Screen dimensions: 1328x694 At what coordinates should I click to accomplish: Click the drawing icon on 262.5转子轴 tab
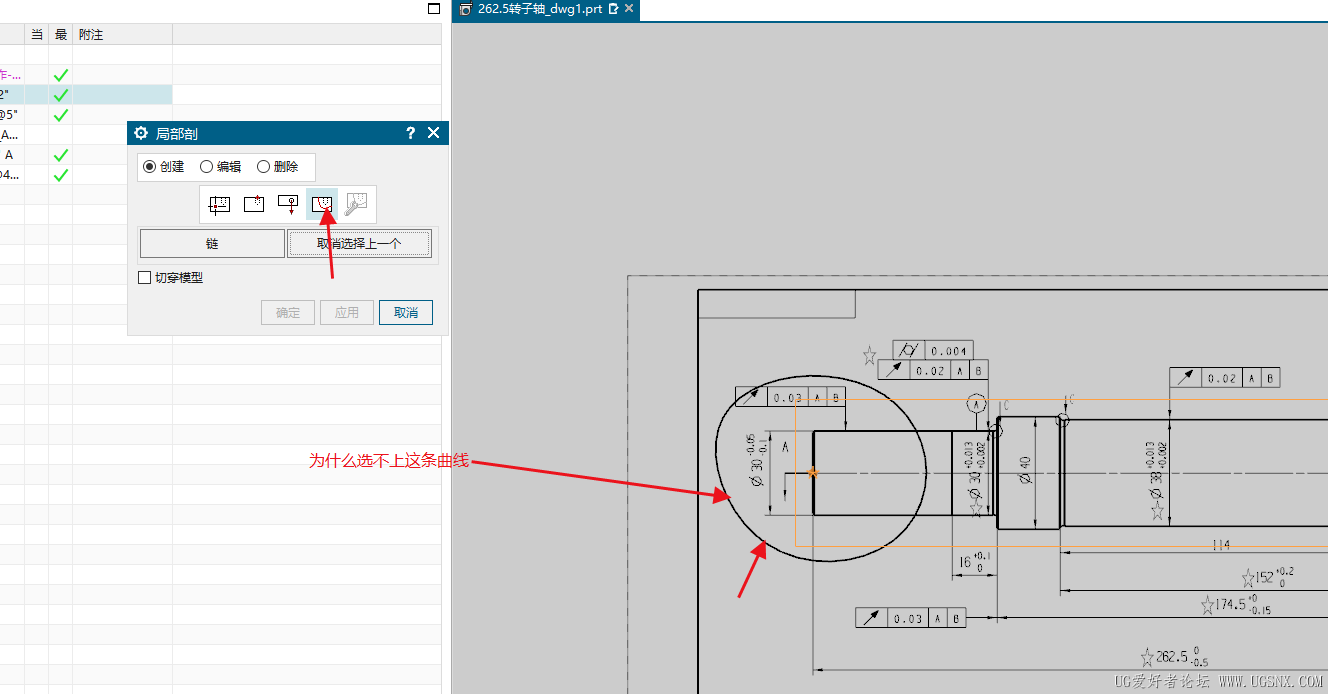[x=465, y=9]
